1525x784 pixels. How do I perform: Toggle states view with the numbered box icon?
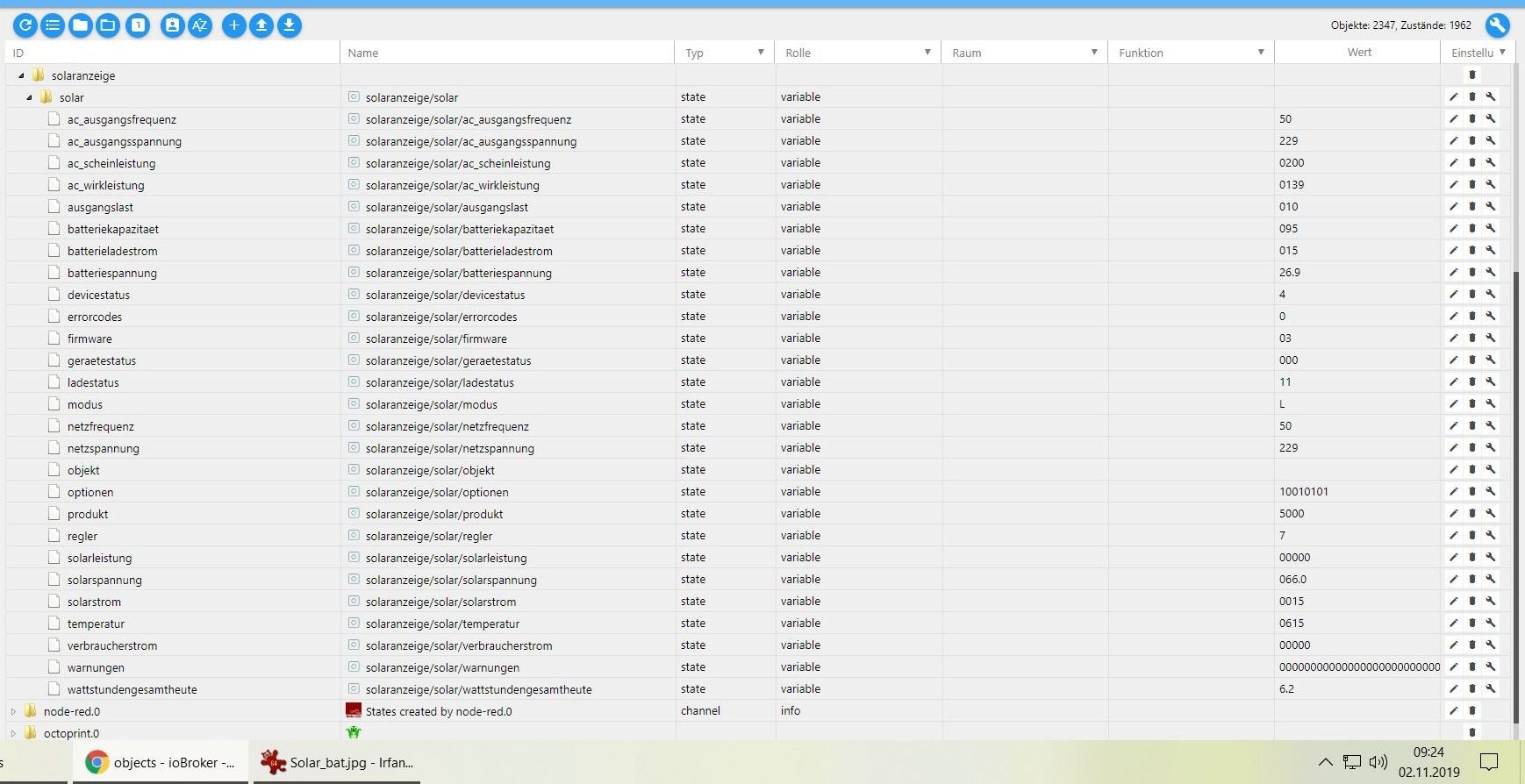click(138, 25)
